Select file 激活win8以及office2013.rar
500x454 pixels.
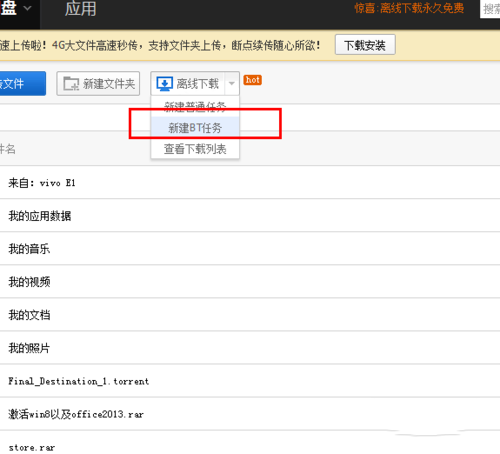pos(76,414)
